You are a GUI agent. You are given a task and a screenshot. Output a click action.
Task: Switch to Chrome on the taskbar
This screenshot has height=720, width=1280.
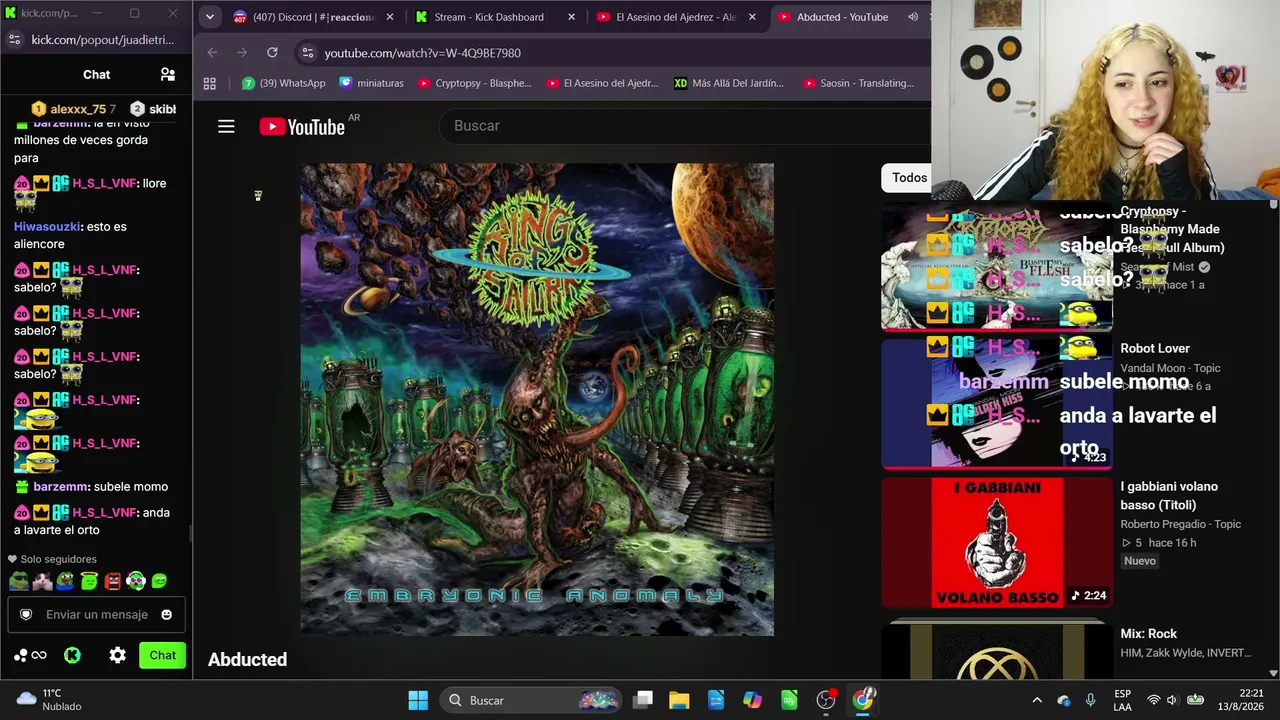(x=863, y=700)
